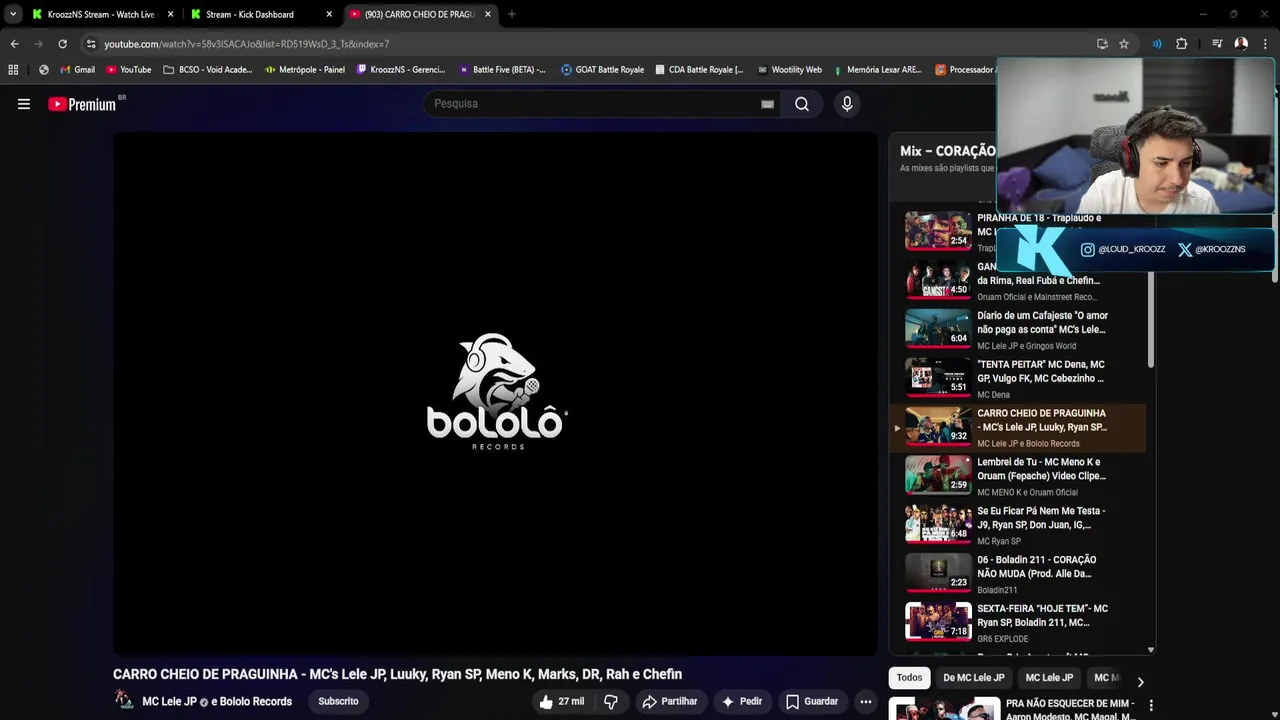The height and width of the screenshot is (720, 1280).
Task: Share the video via Partilhar
Action: point(670,702)
